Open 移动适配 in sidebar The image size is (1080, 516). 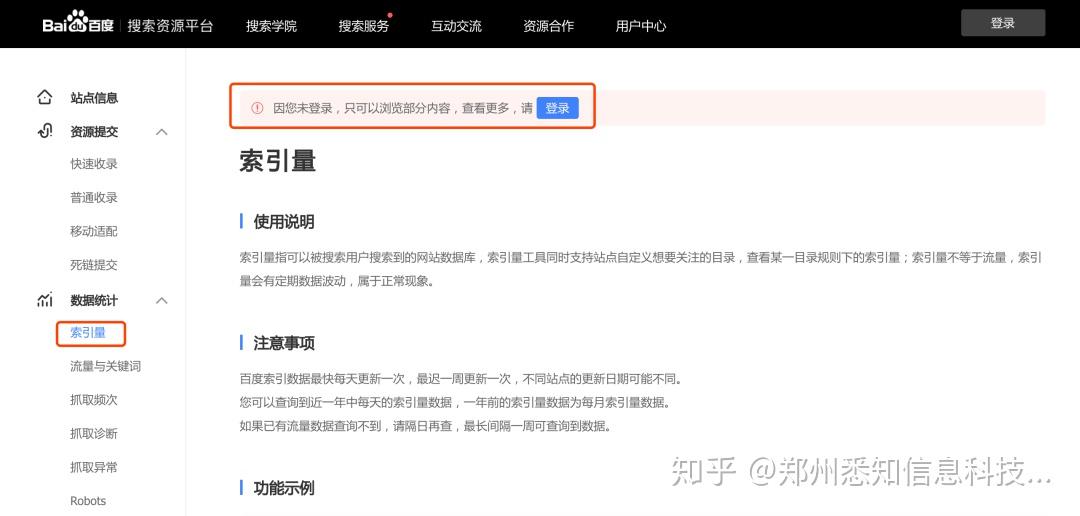point(94,231)
